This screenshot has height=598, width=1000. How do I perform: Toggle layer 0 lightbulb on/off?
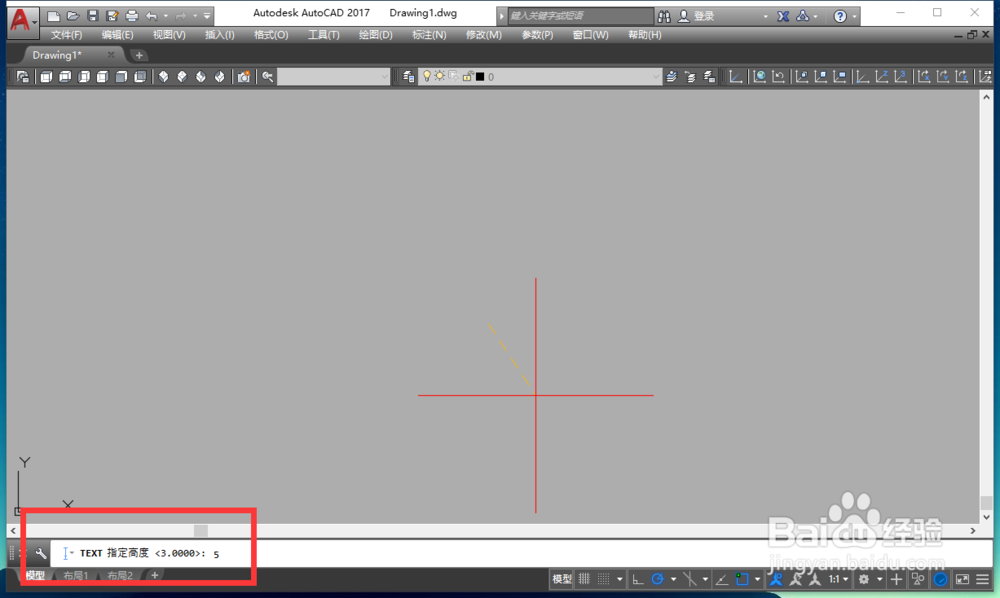(x=427, y=77)
